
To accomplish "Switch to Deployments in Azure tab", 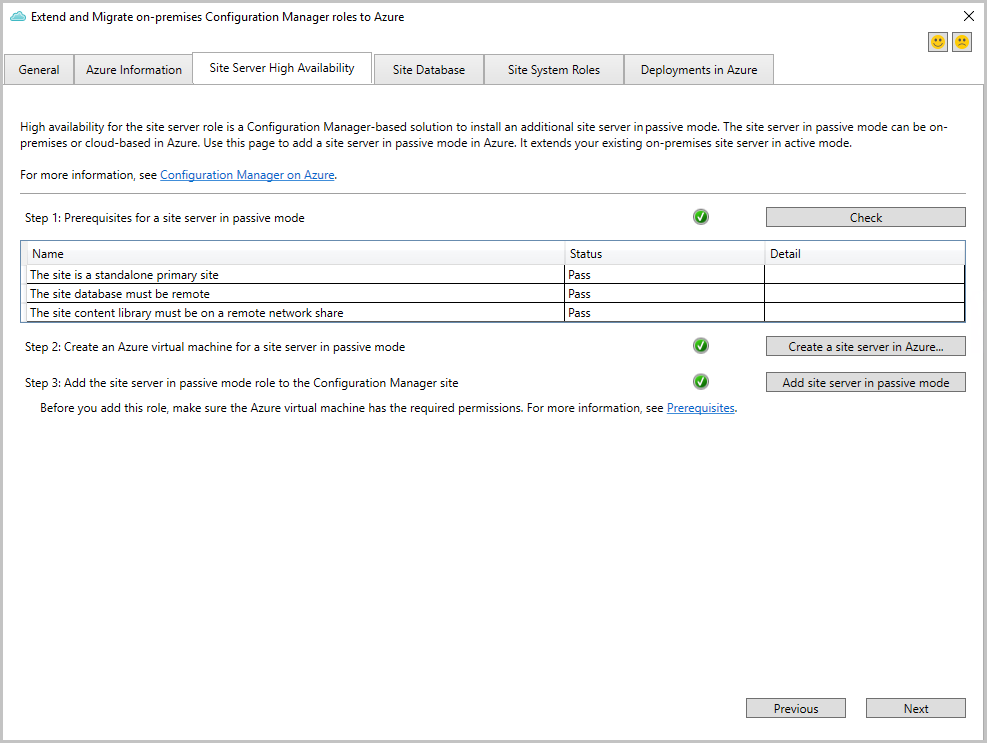I will click(699, 70).
